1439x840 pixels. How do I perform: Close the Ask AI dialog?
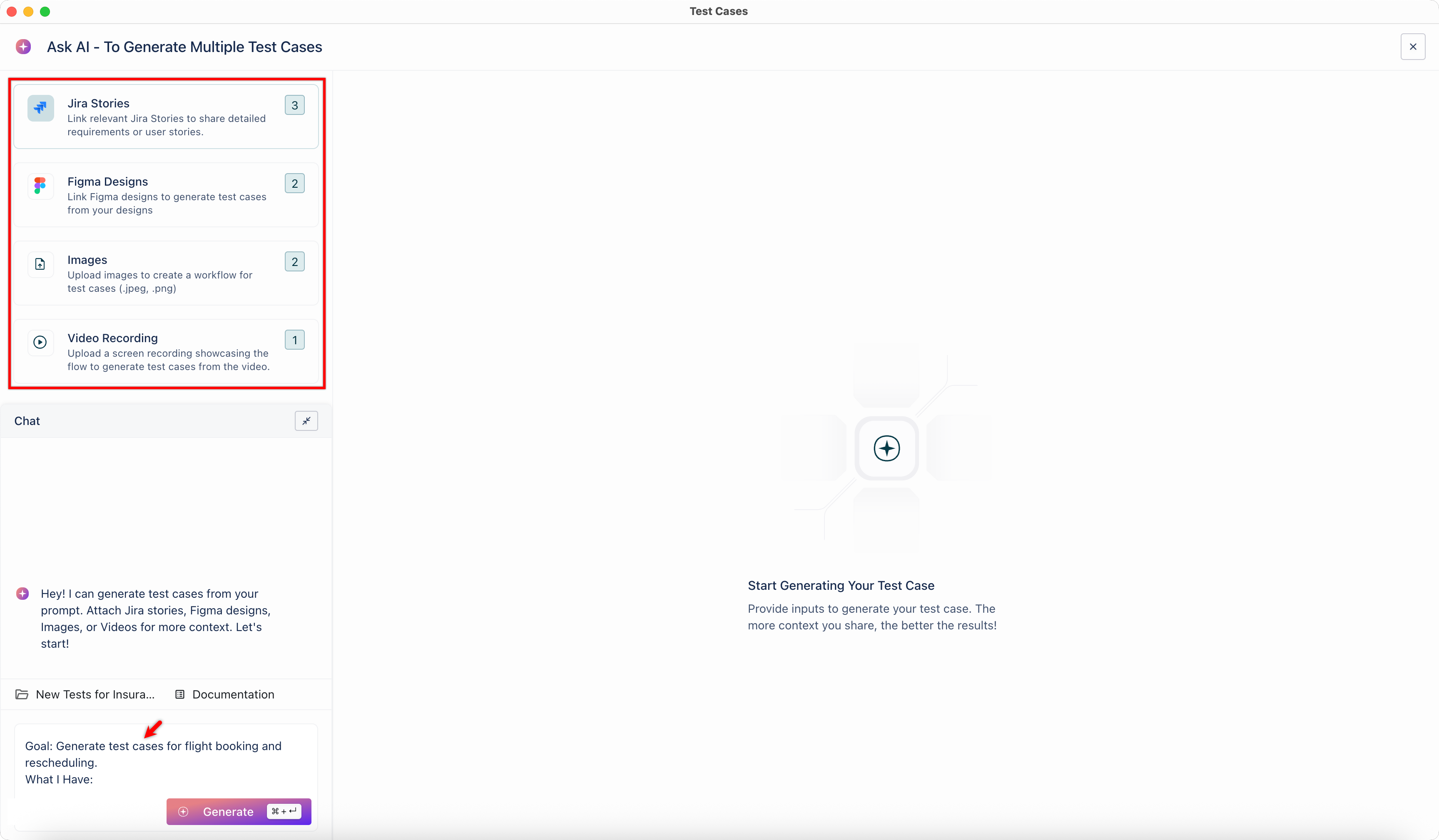[1413, 47]
